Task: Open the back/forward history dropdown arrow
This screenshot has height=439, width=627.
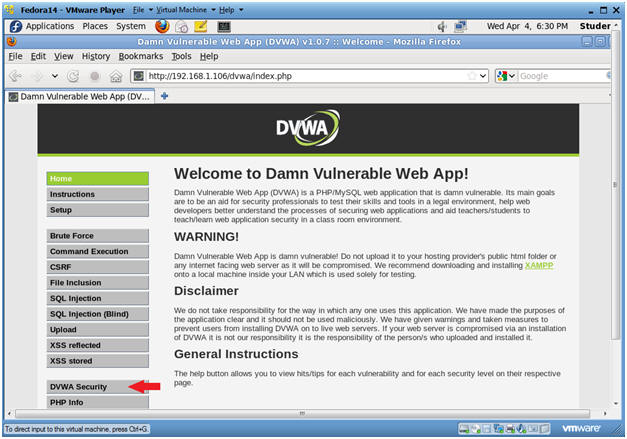Action: (x=55, y=76)
